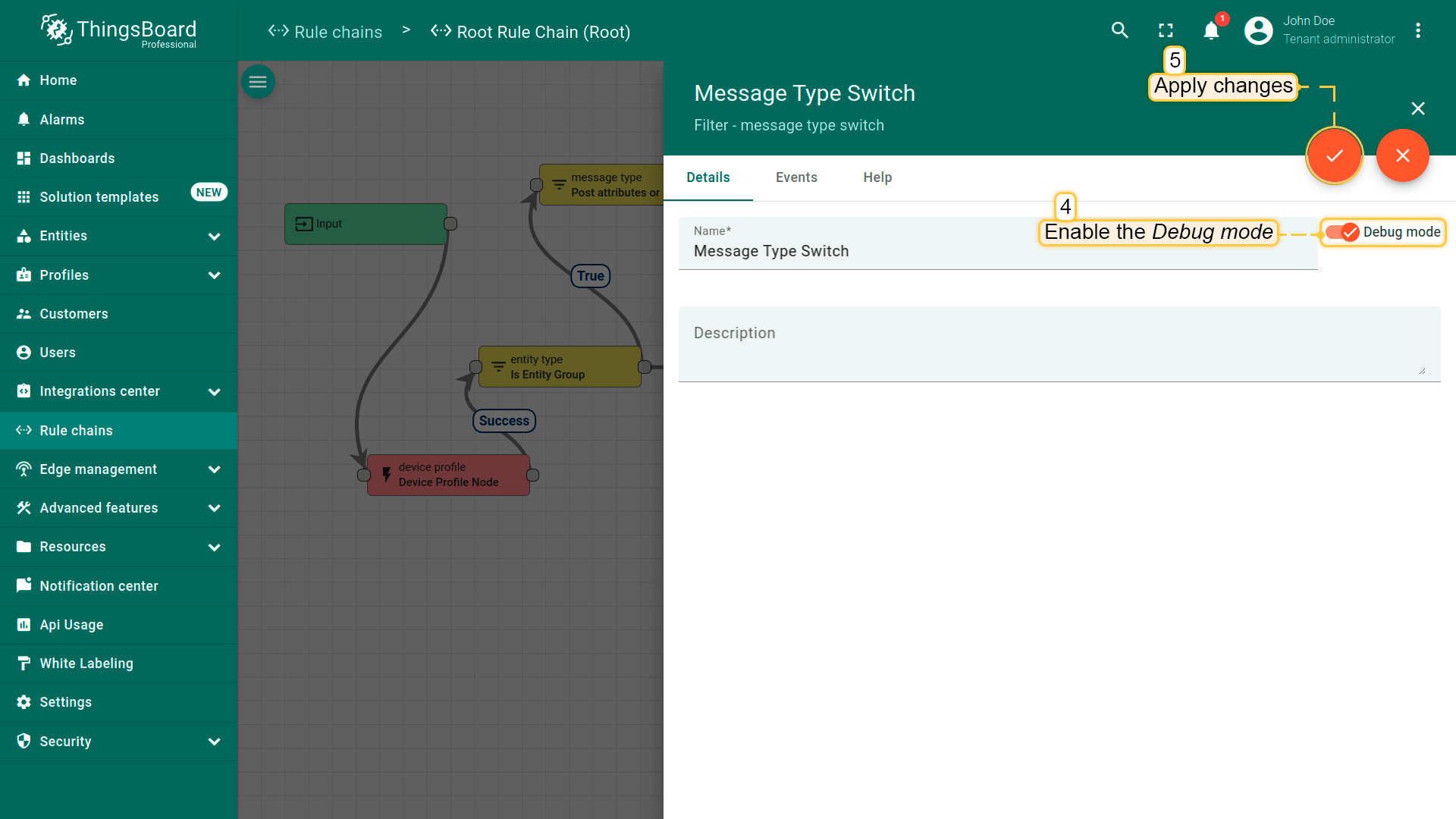Expand the Edge management section
Image resolution: width=1456 pixels, height=819 pixels.
tap(214, 469)
